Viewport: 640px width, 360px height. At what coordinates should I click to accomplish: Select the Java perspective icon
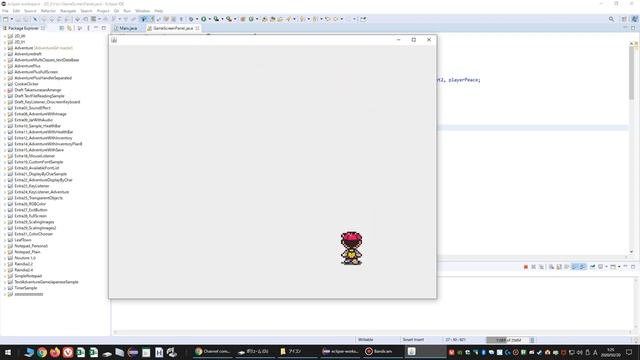tap(634, 19)
